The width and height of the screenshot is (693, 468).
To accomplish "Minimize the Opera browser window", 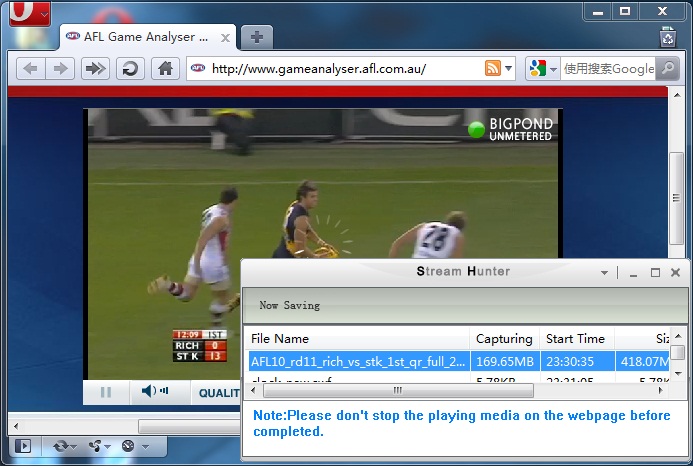I will (x=598, y=11).
